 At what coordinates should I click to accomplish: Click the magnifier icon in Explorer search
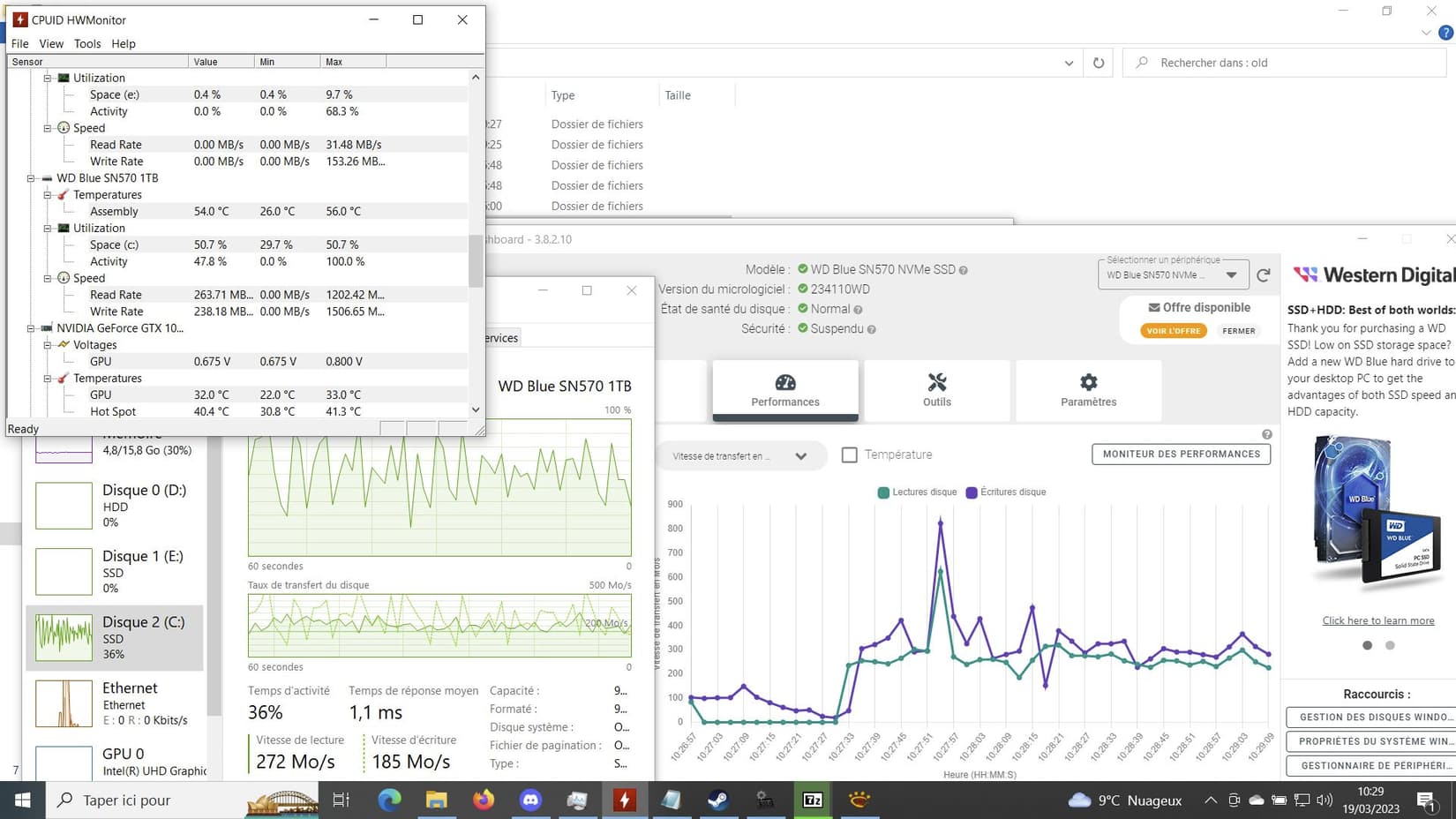pos(1142,63)
